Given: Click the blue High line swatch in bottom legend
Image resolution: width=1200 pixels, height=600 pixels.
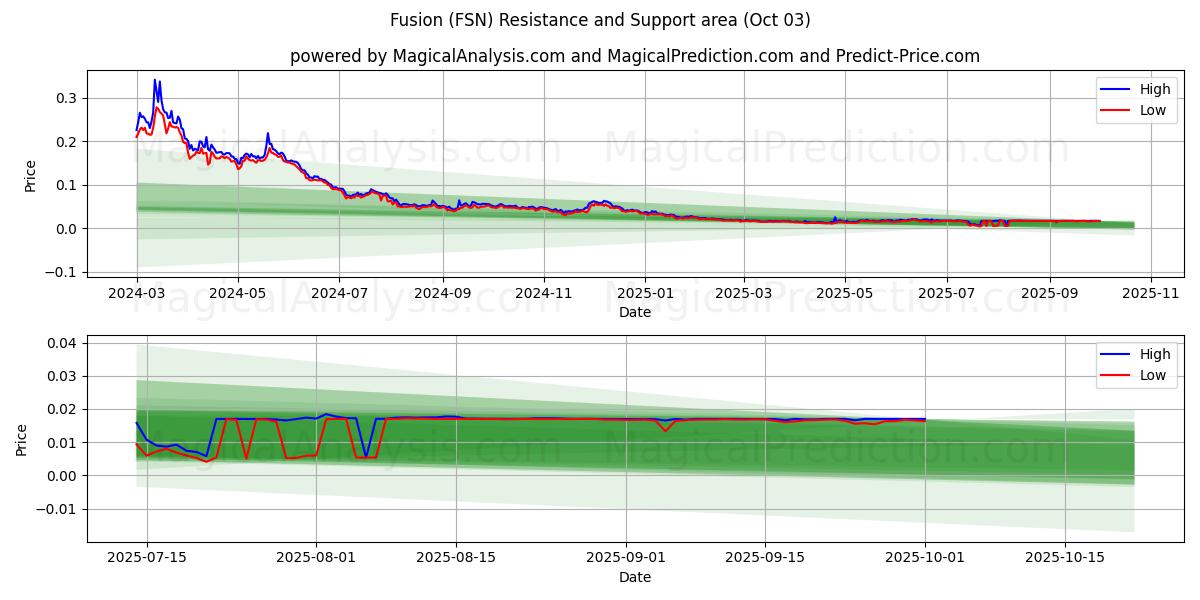Looking at the screenshot, I should [x=1115, y=354].
